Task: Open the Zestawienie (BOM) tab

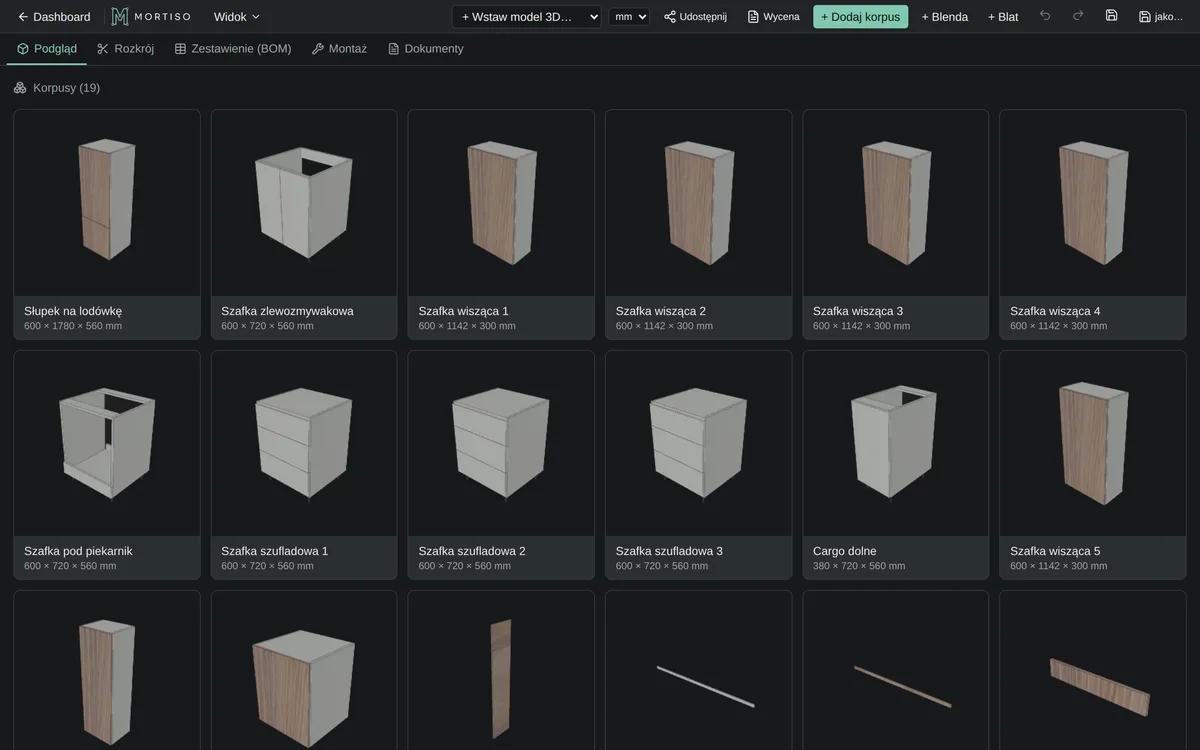Action: coord(233,49)
